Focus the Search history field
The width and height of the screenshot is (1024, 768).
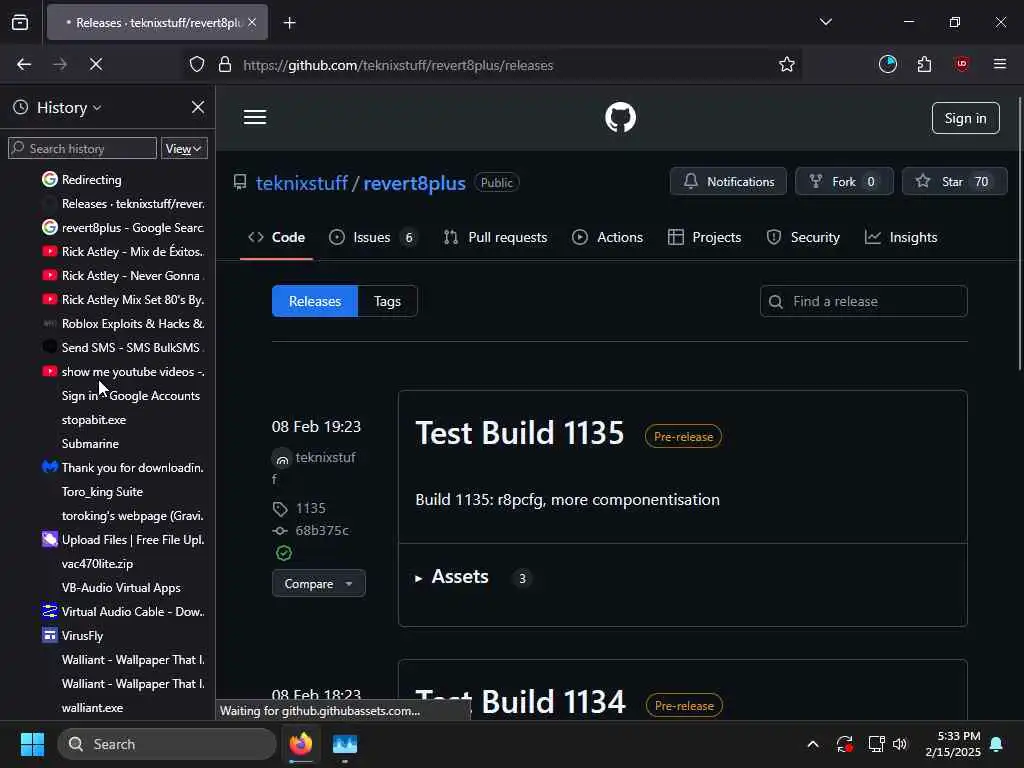(83, 149)
